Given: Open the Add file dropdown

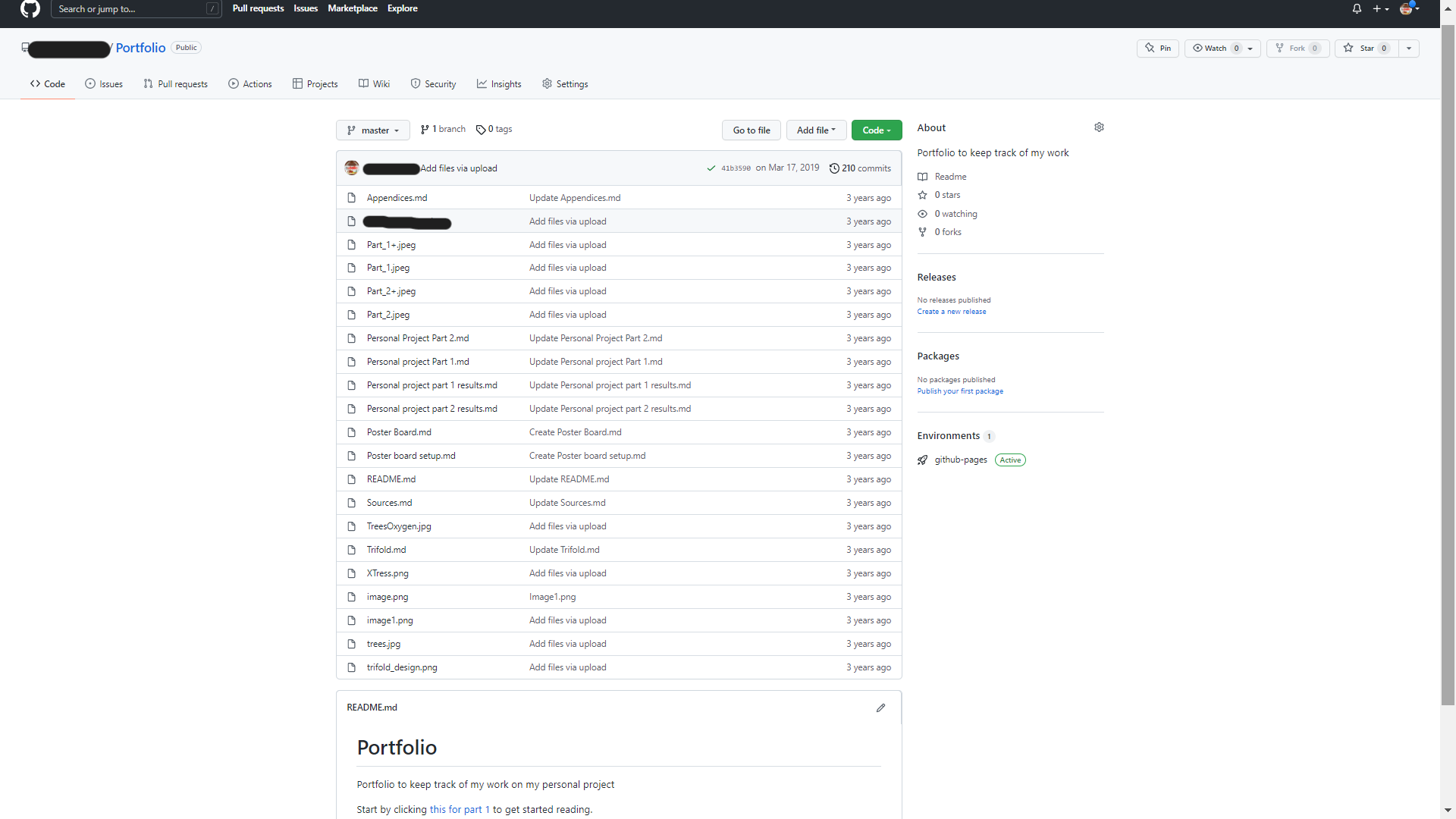Looking at the screenshot, I should coord(816,130).
